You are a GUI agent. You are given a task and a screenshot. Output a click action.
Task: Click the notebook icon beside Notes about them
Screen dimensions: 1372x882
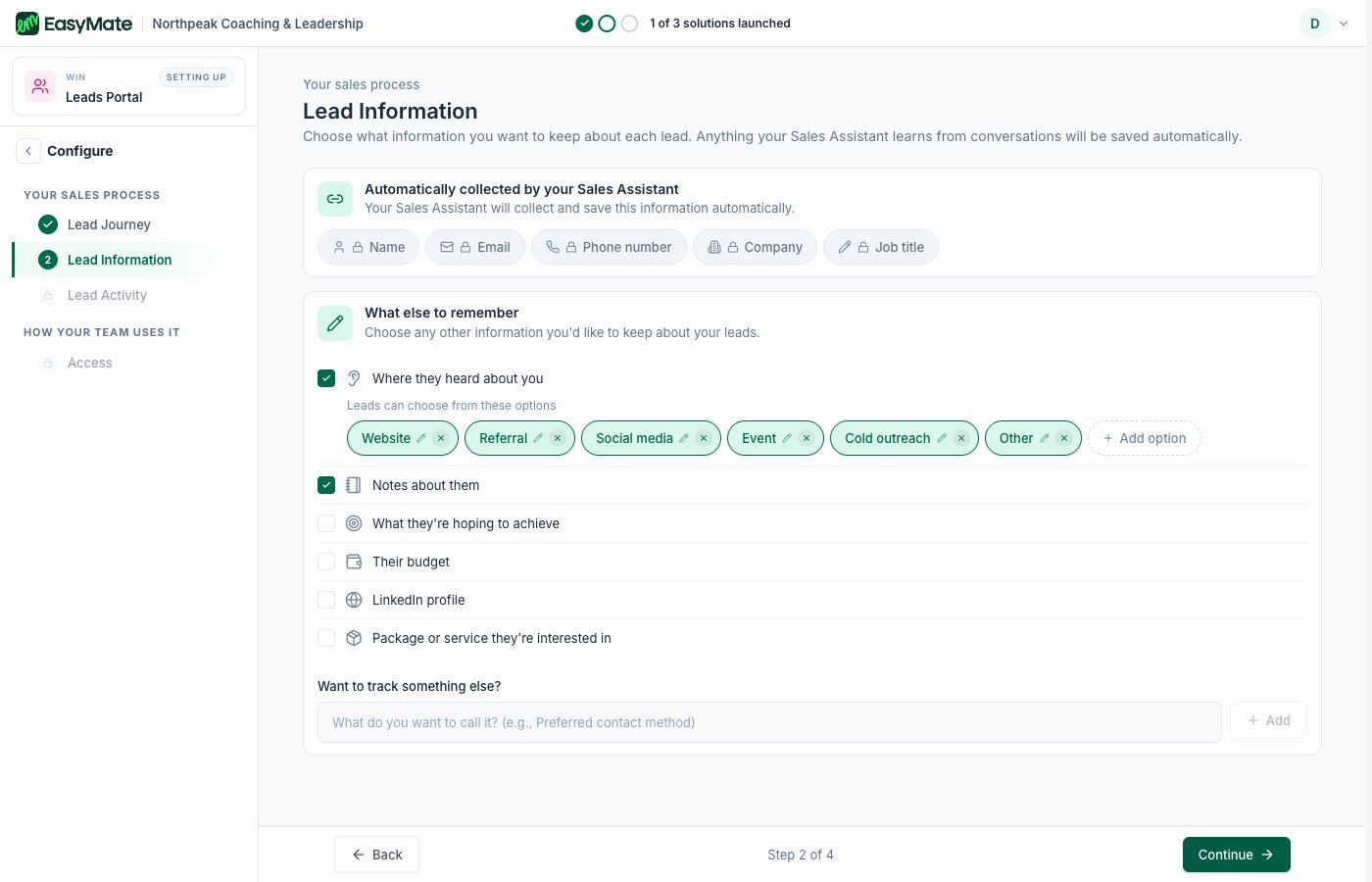coord(354,485)
